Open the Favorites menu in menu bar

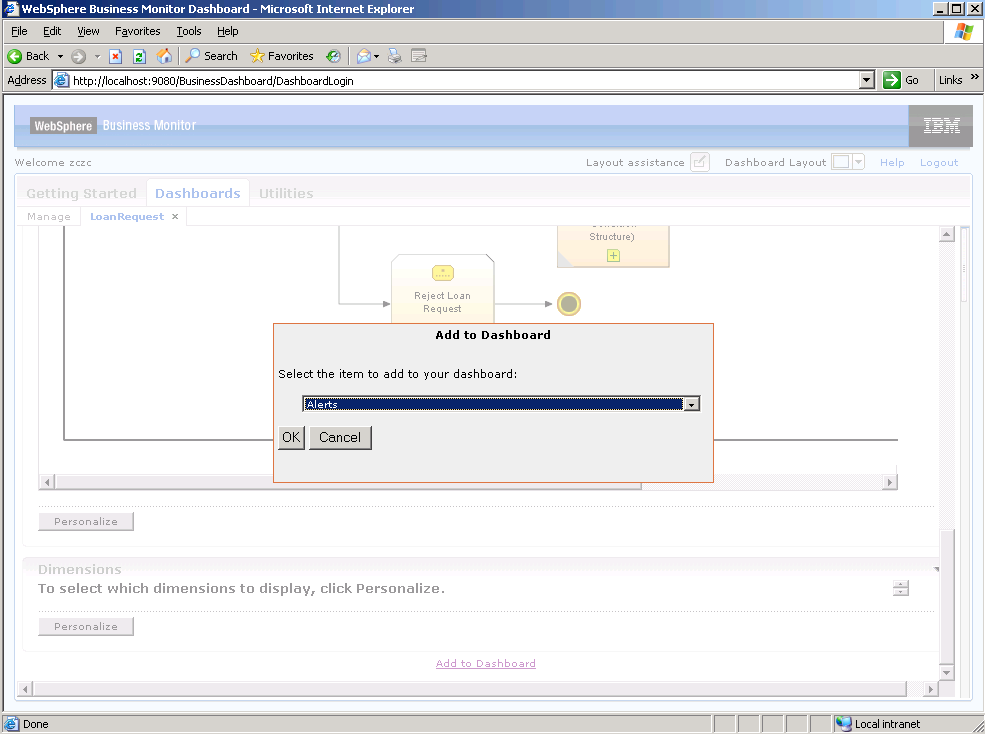(138, 31)
